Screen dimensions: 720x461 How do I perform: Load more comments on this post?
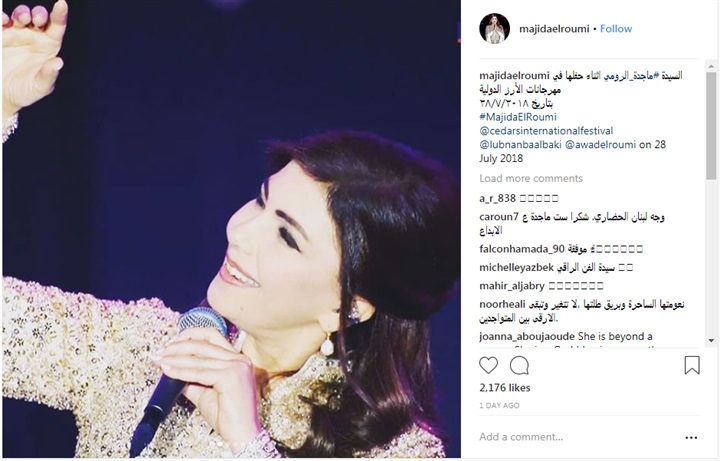click(531, 178)
